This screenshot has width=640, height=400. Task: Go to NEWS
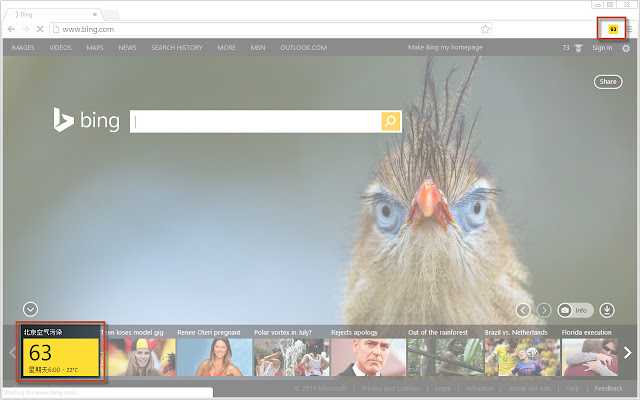click(127, 48)
